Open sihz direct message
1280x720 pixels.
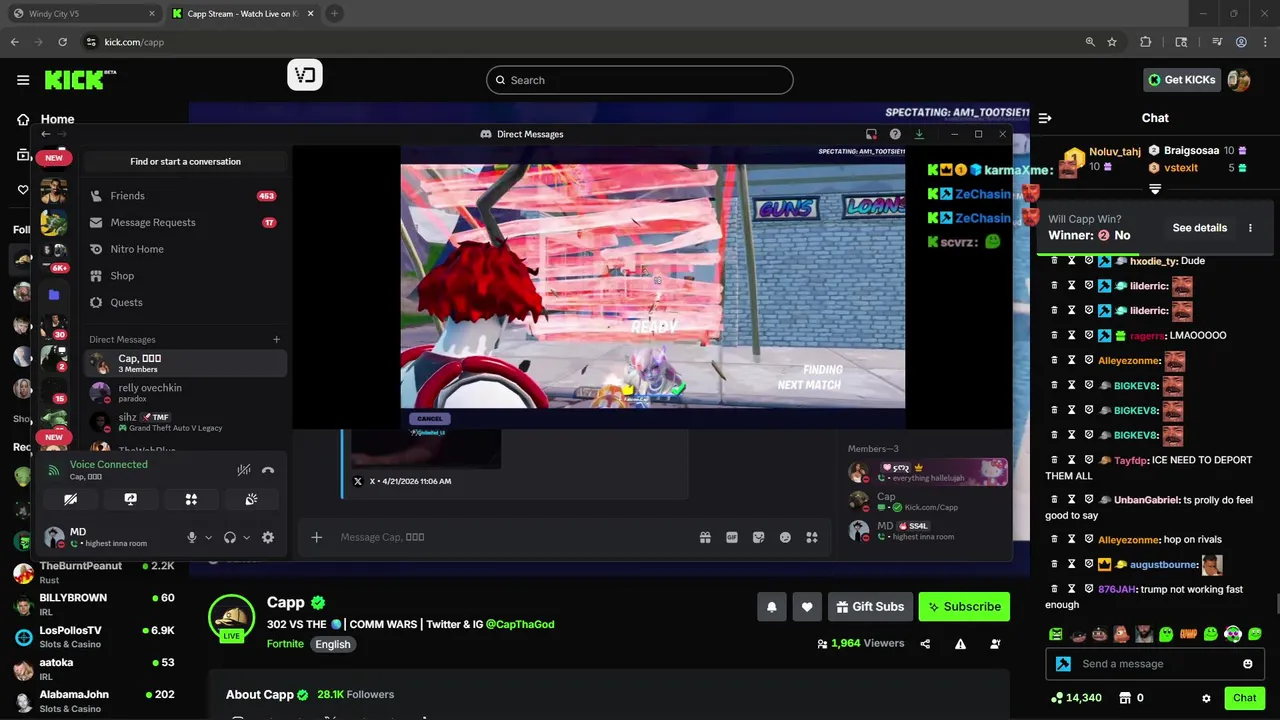(185, 421)
